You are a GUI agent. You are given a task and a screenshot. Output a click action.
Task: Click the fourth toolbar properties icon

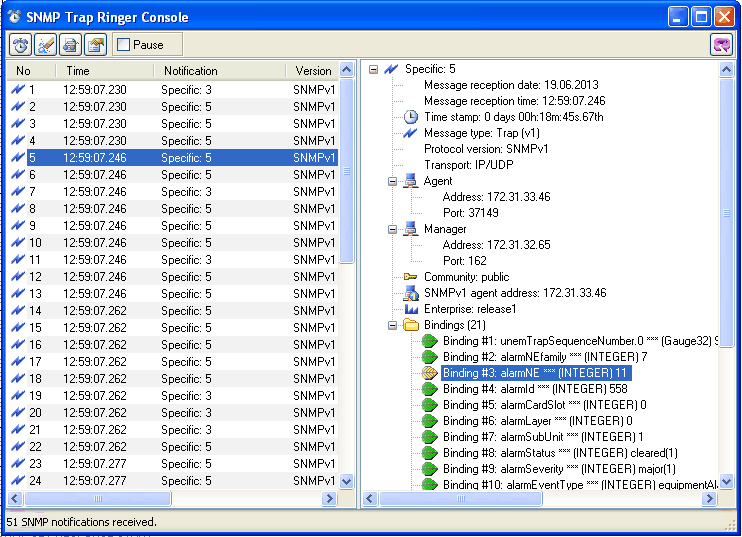tap(95, 44)
